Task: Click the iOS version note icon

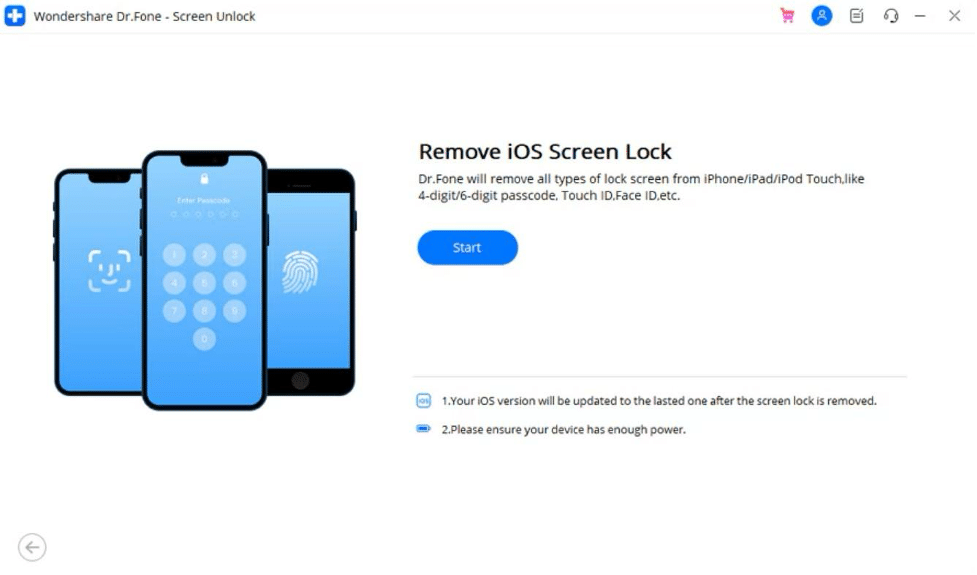Action: pyautogui.click(x=424, y=401)
